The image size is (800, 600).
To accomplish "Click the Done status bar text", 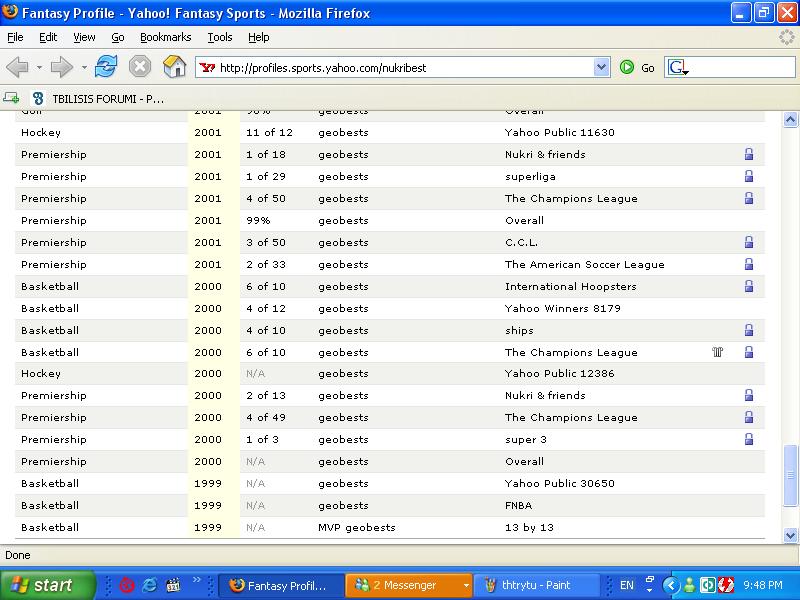I will (18, 555).
